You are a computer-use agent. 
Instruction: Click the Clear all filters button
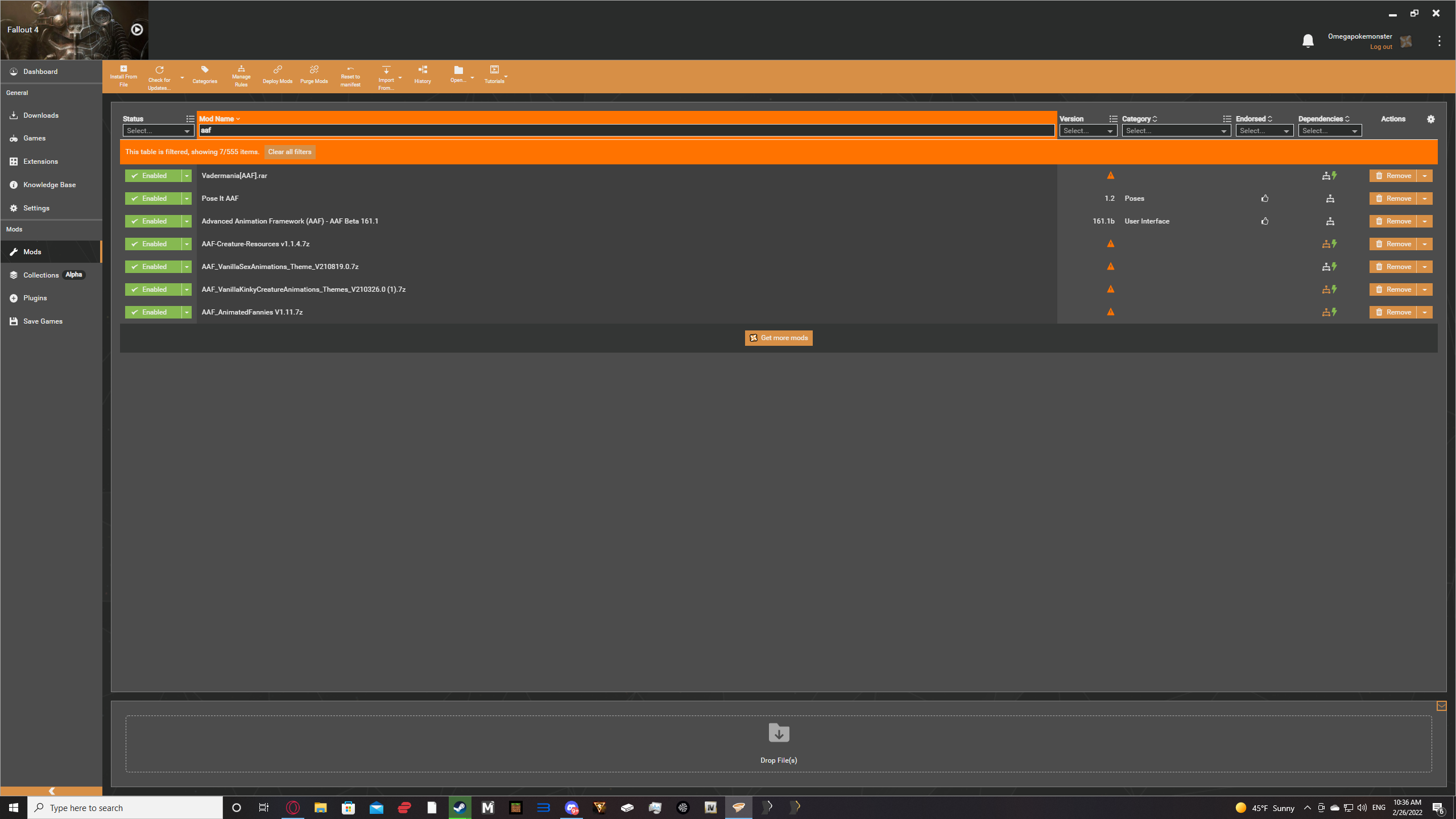(289, 152)
